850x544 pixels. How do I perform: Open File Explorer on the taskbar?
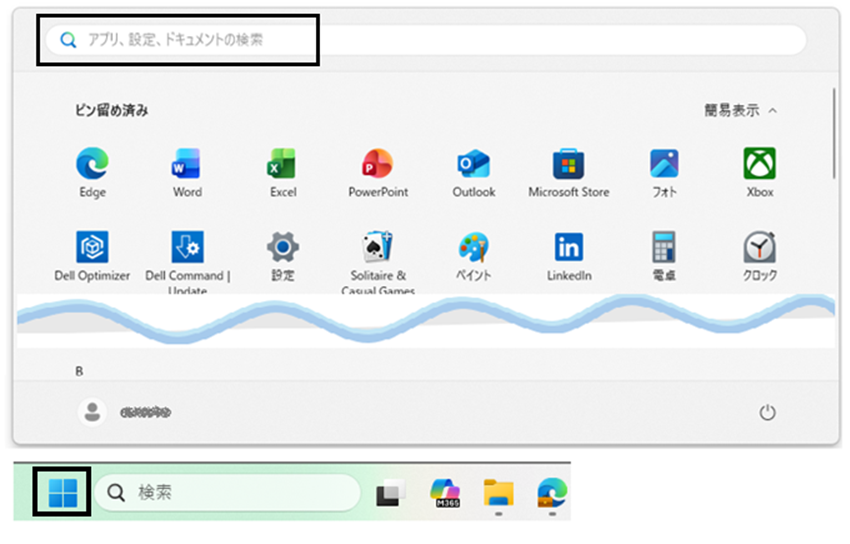click(498, 492)
